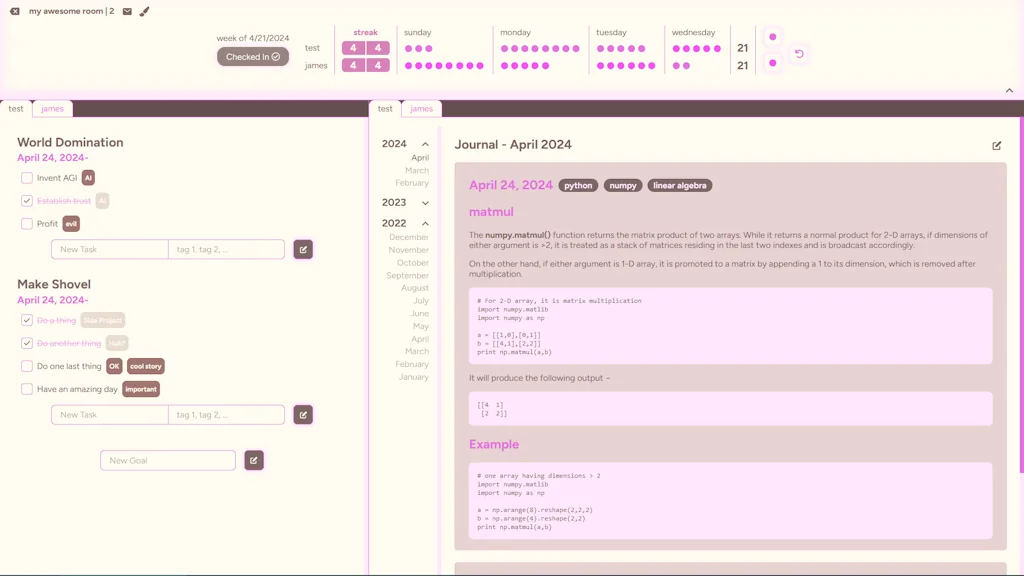Click the submit icon beside New Task under Make Shovel
Image resolution: width=1024 pixels, height=576 pixels.
coord(302,414)
